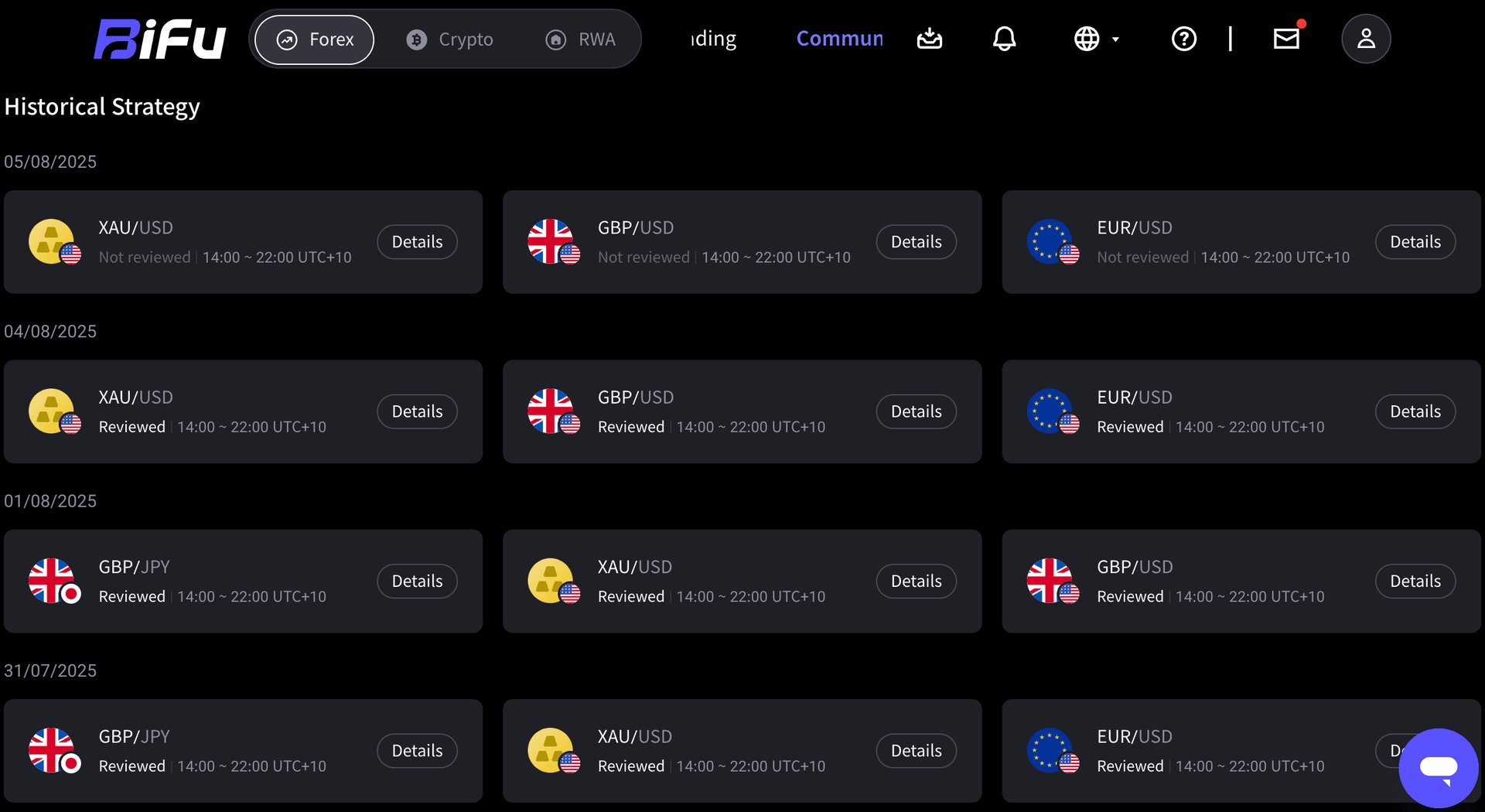This screenshot has width=1485, height=812.
Task: Open the notifications bell
Action: click(x=1004, y=39)
